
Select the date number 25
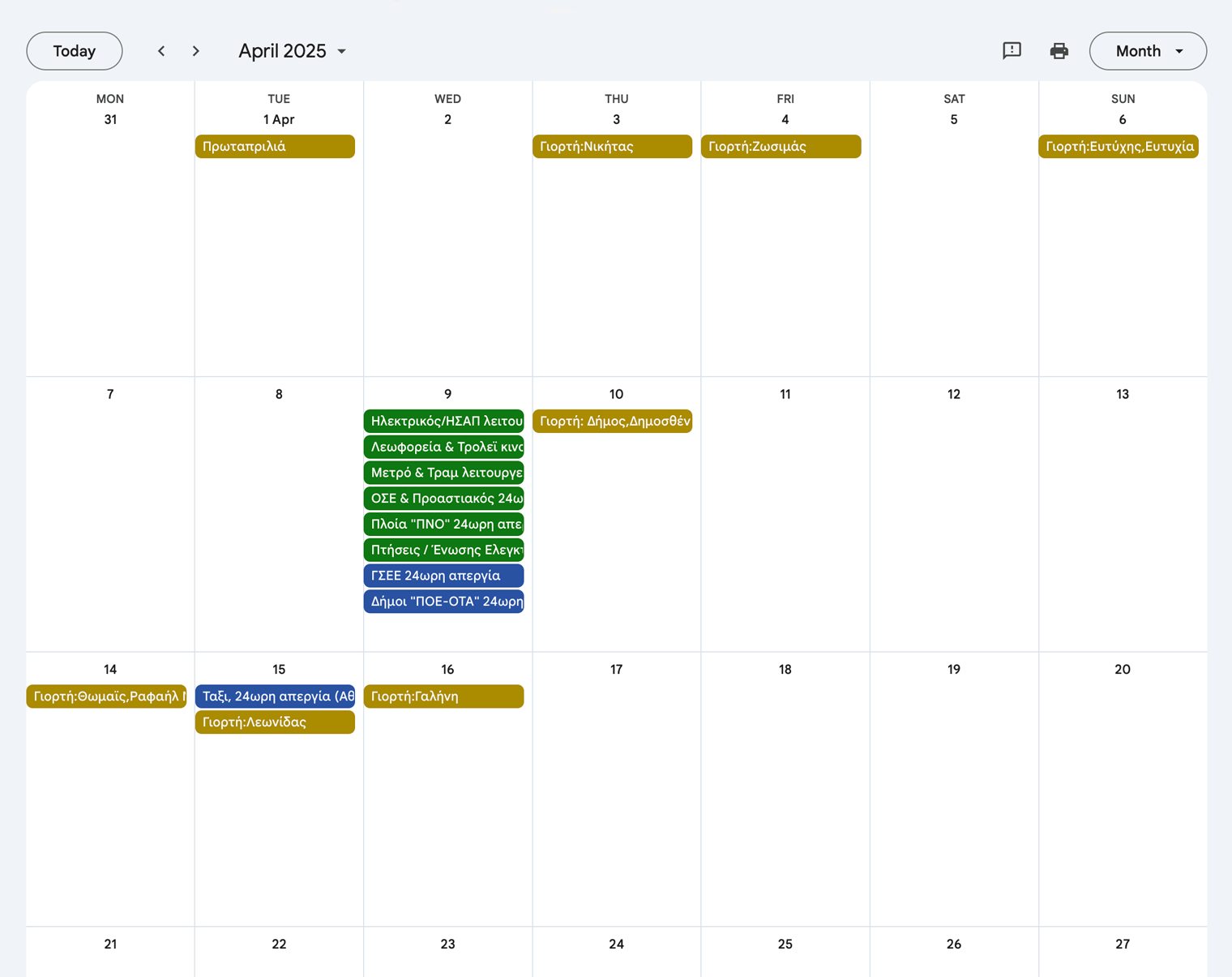pyautogui.click(x=785, y=945)
